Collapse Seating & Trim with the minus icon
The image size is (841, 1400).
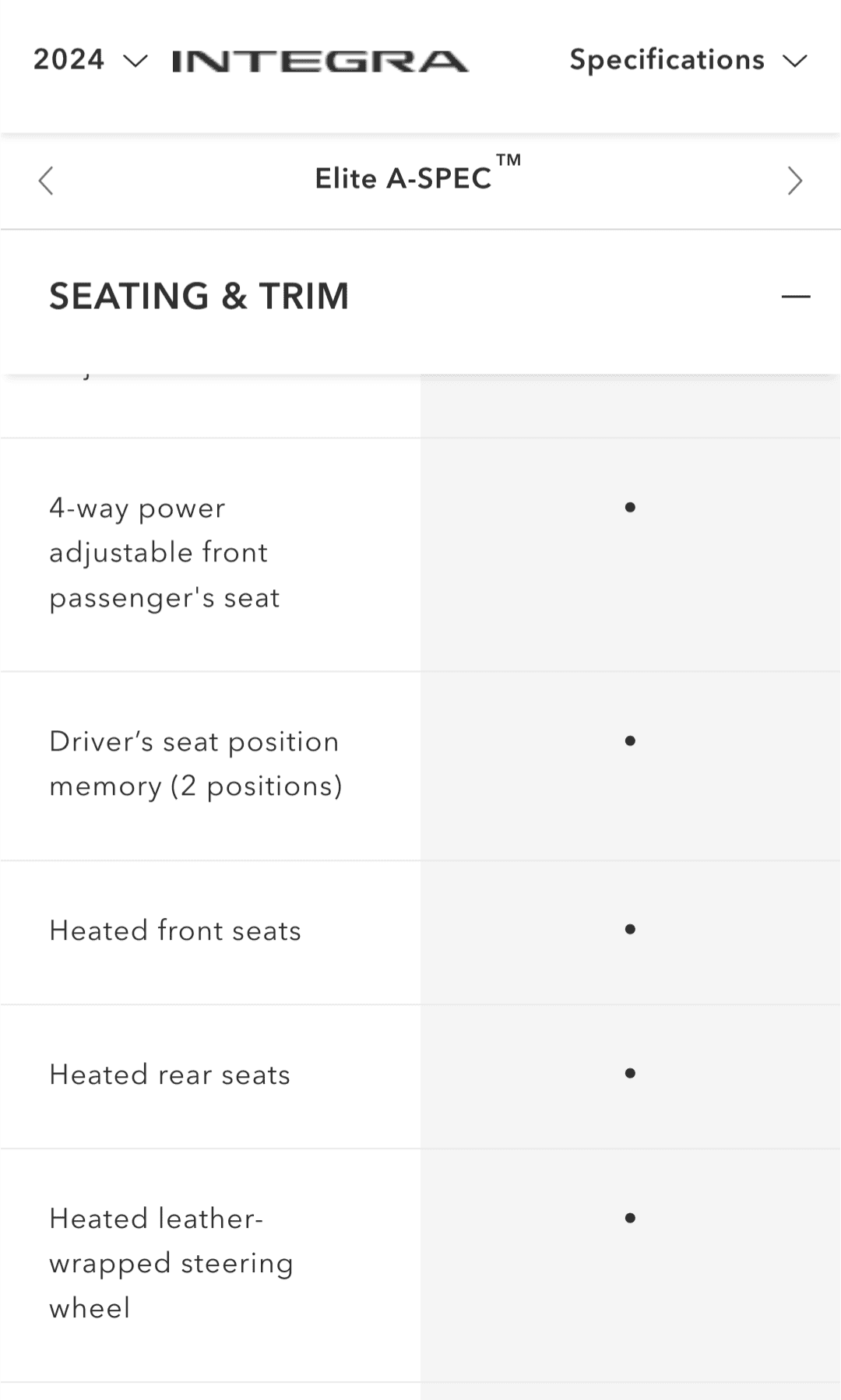pos(796,297)
